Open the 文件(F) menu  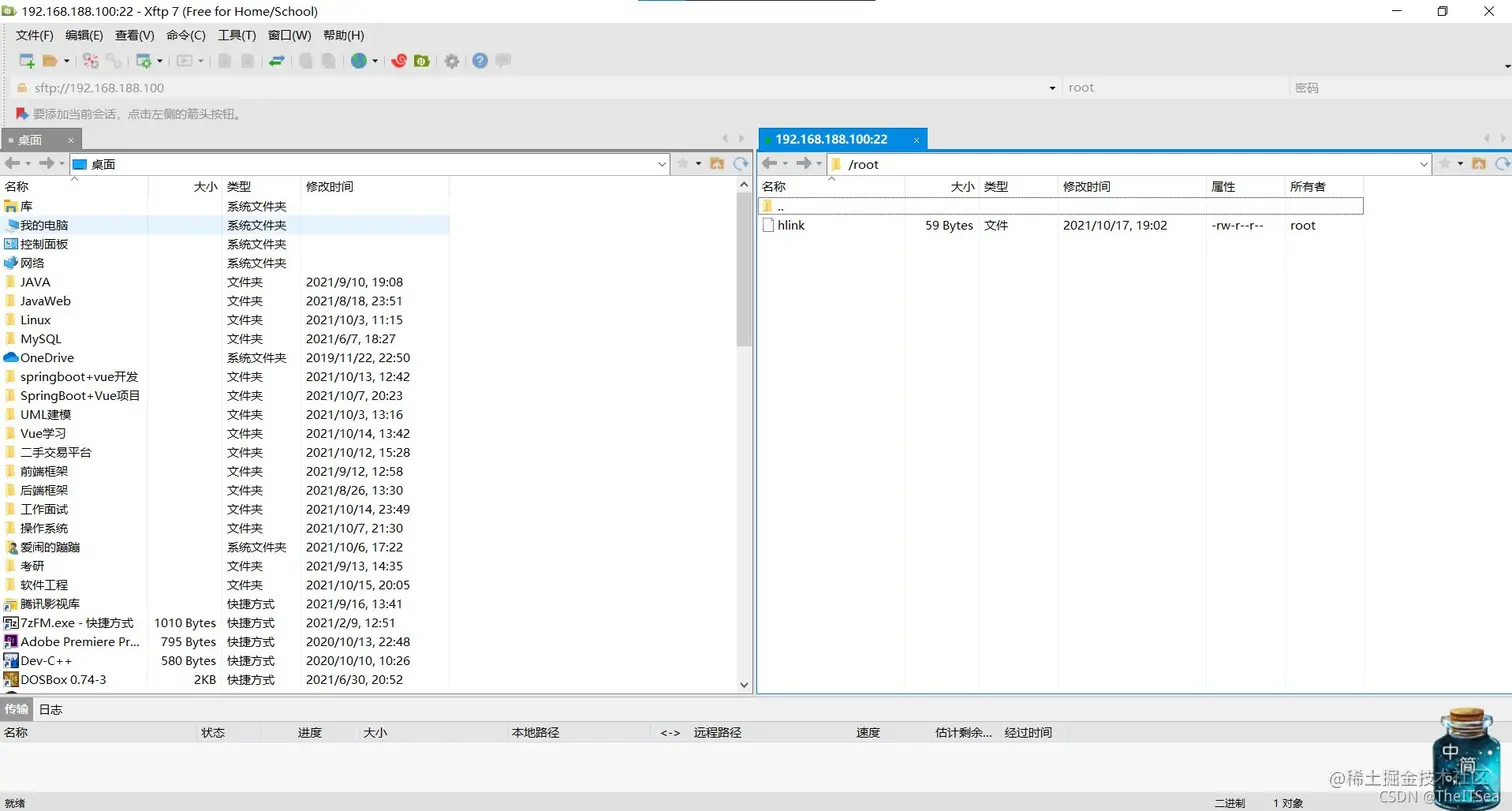34,35
